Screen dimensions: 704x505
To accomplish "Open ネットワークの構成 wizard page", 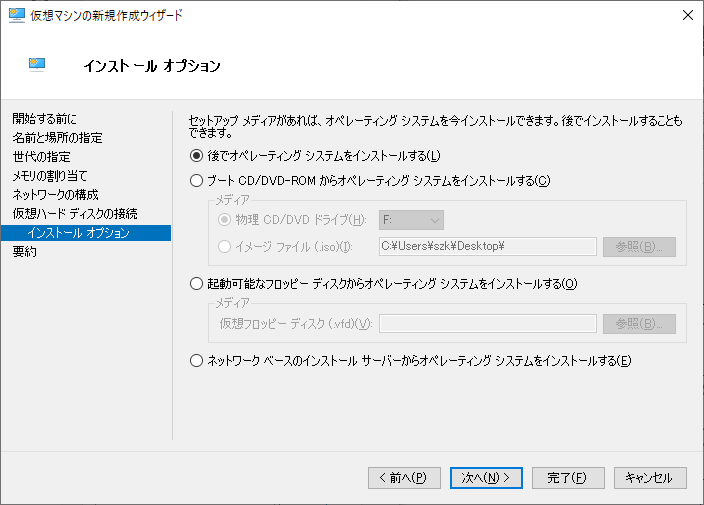I will coord(55,195).
